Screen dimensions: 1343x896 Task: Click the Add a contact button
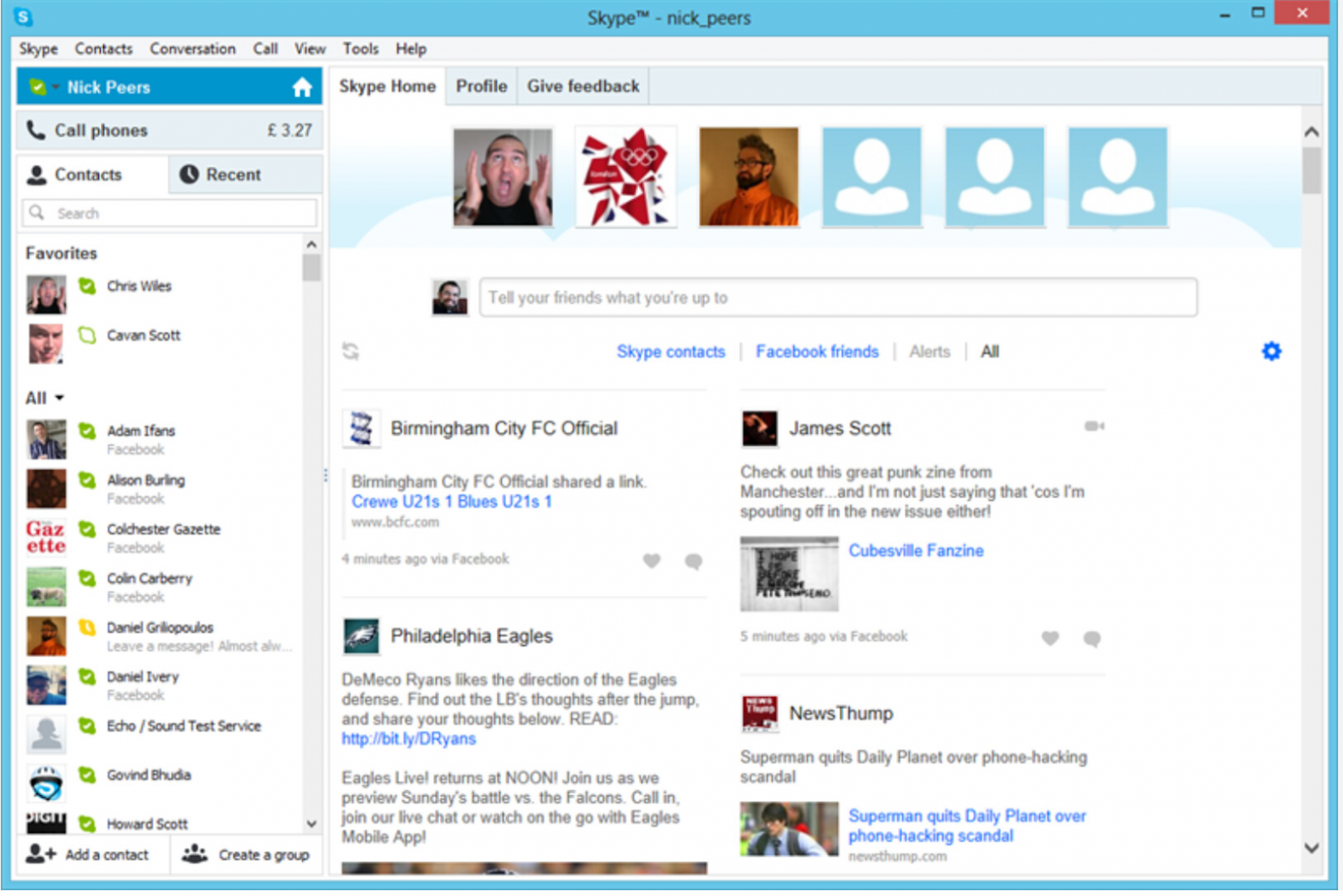(x=92, y=855)
